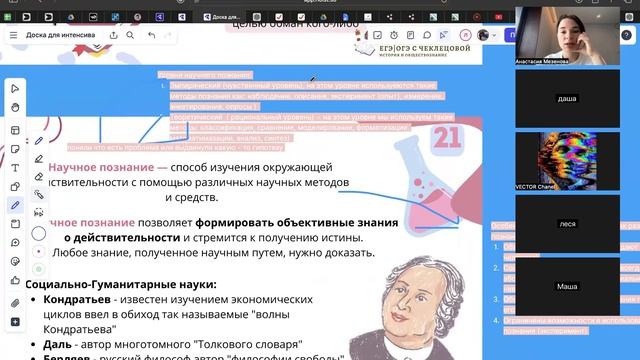This screenshot has height=360, width=640.
Task: Open the notes panel icon
Action: pyautogui.click(x=410, y=35)
